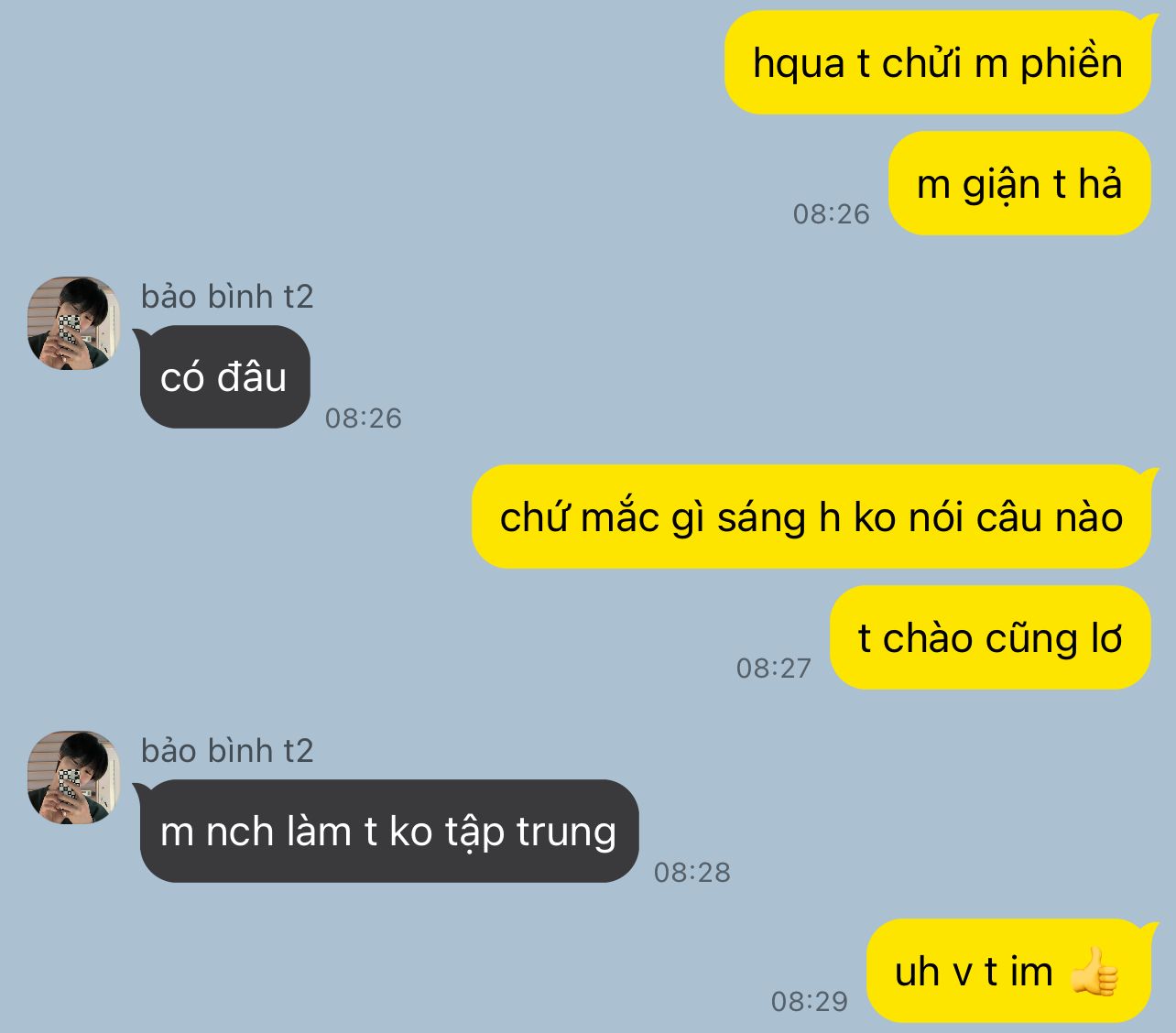The image size is (1176, 1033).
Task: Select the reply bubble "có đâu"
Action: [x=224, y=377]
